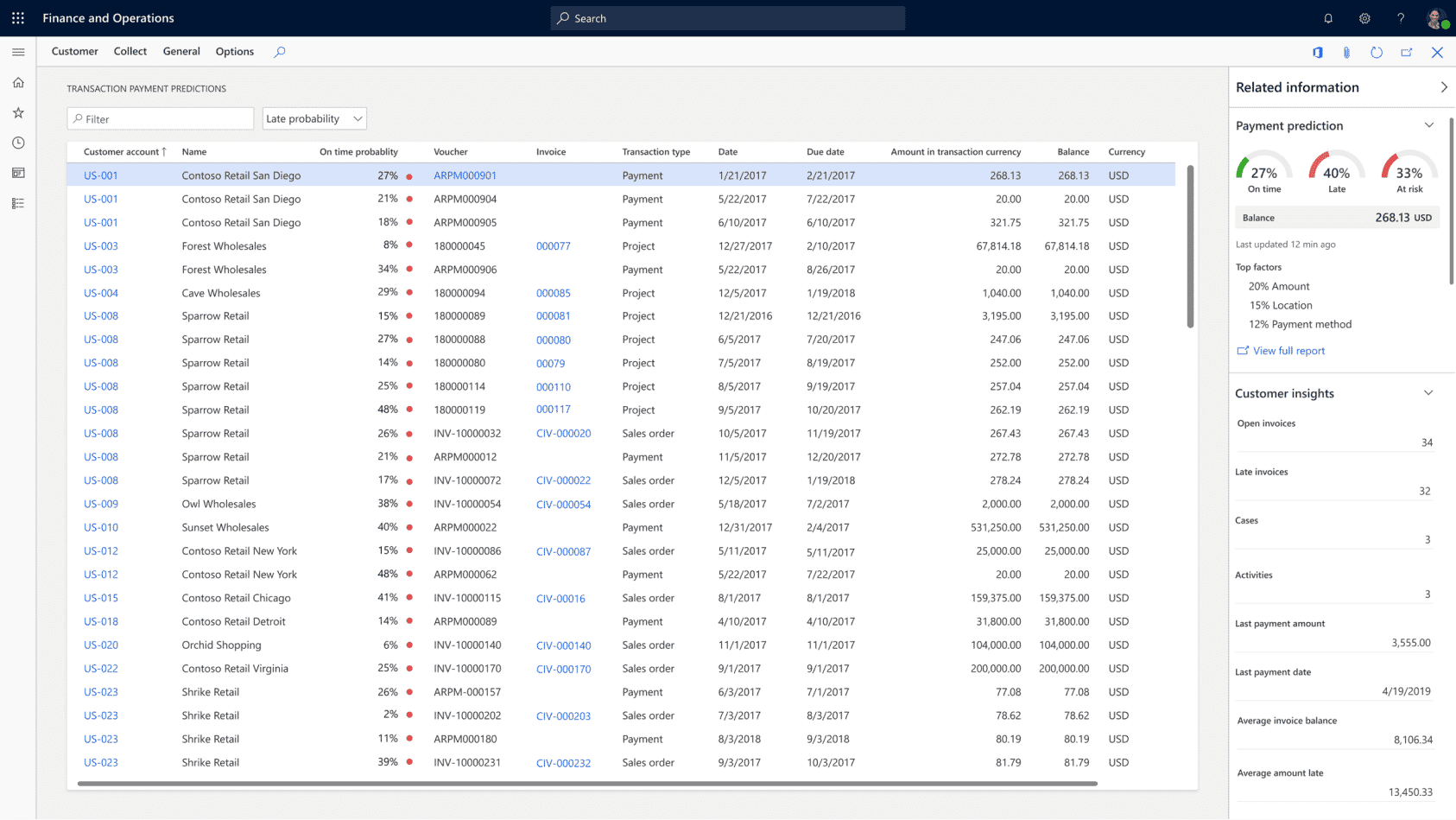Sort by Transaction type column header
This screenshot has width=1456, height=820.
[656, 152]
